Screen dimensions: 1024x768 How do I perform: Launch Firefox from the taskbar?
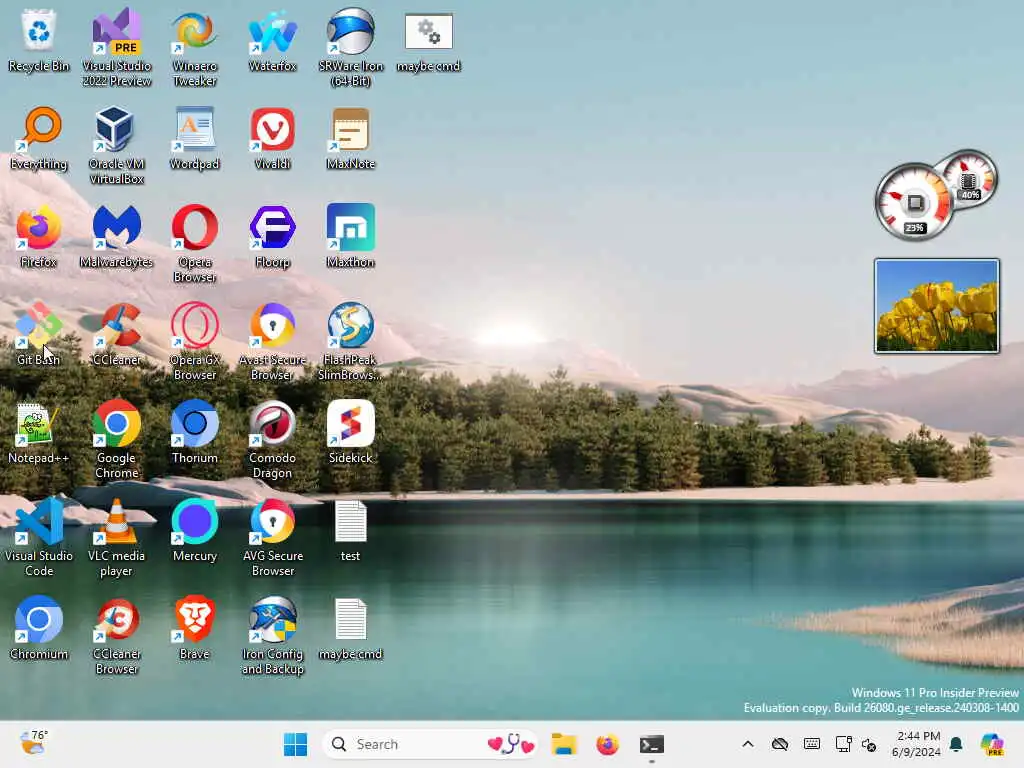pos(607,744)
